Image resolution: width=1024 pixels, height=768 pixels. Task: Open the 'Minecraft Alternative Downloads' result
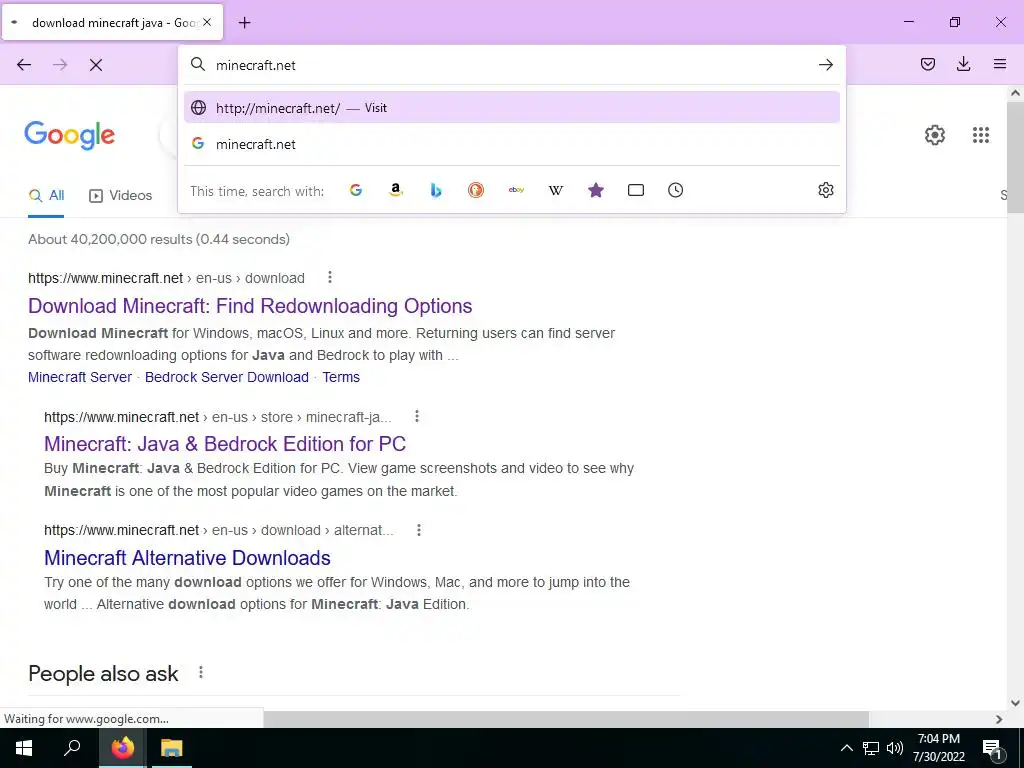187,558
